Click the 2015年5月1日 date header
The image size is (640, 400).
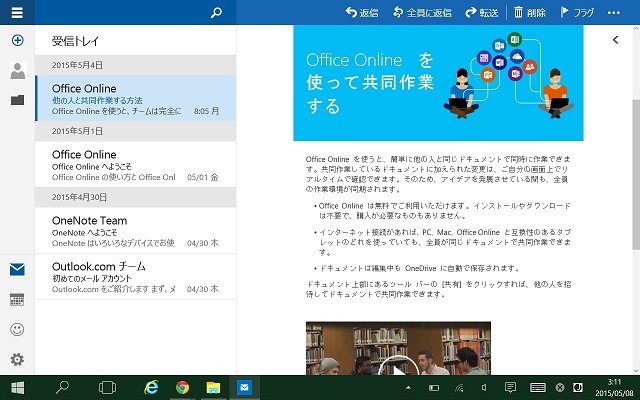(x=136, y=131)
